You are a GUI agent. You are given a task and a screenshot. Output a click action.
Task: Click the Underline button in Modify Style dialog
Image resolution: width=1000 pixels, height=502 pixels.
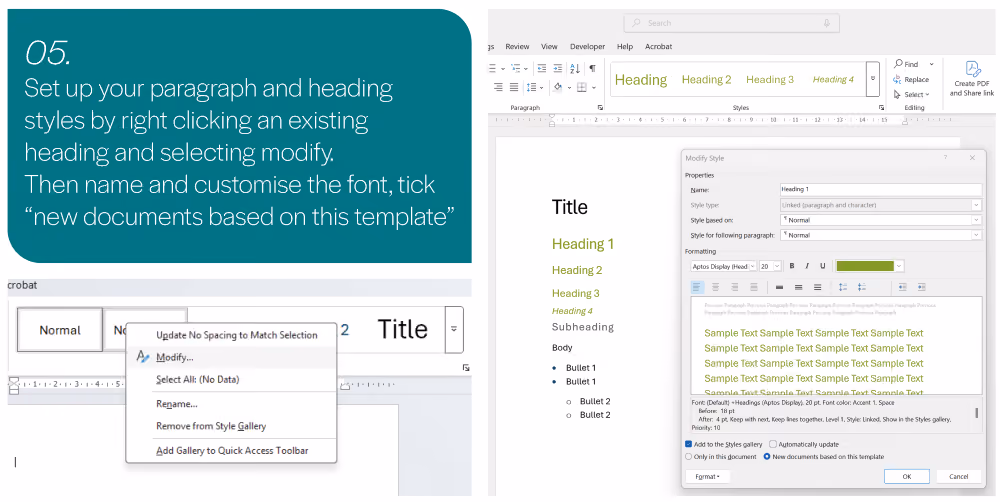[x=823, y=266]
